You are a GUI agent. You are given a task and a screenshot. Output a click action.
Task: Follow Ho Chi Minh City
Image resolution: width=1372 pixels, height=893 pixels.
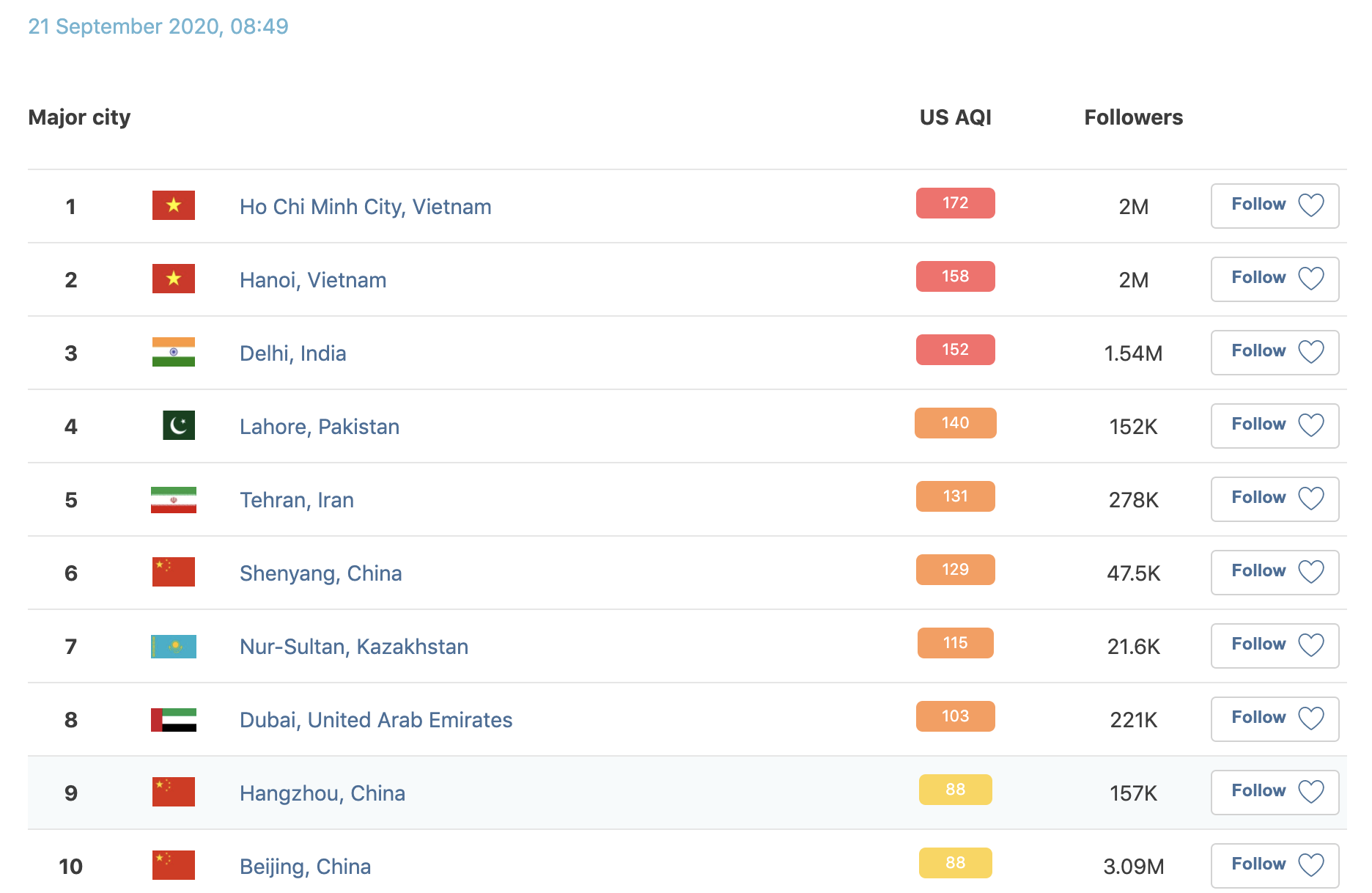pos(1275,206)
